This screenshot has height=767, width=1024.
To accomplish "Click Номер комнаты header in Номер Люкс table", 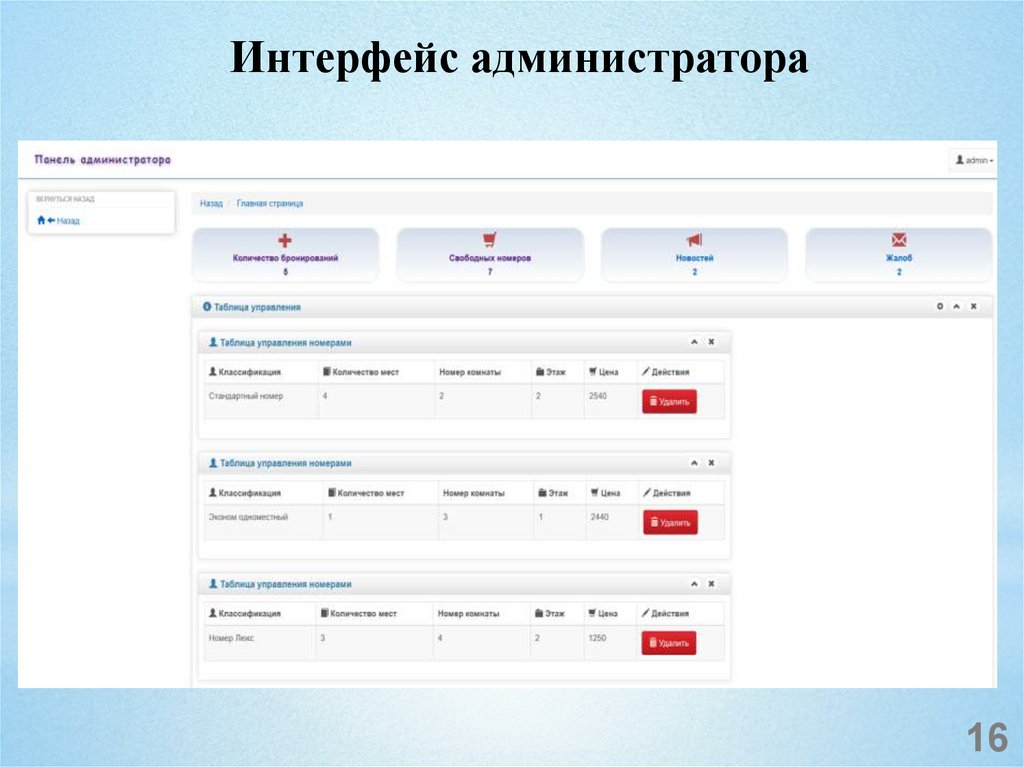I will click(x=468, y=613).
